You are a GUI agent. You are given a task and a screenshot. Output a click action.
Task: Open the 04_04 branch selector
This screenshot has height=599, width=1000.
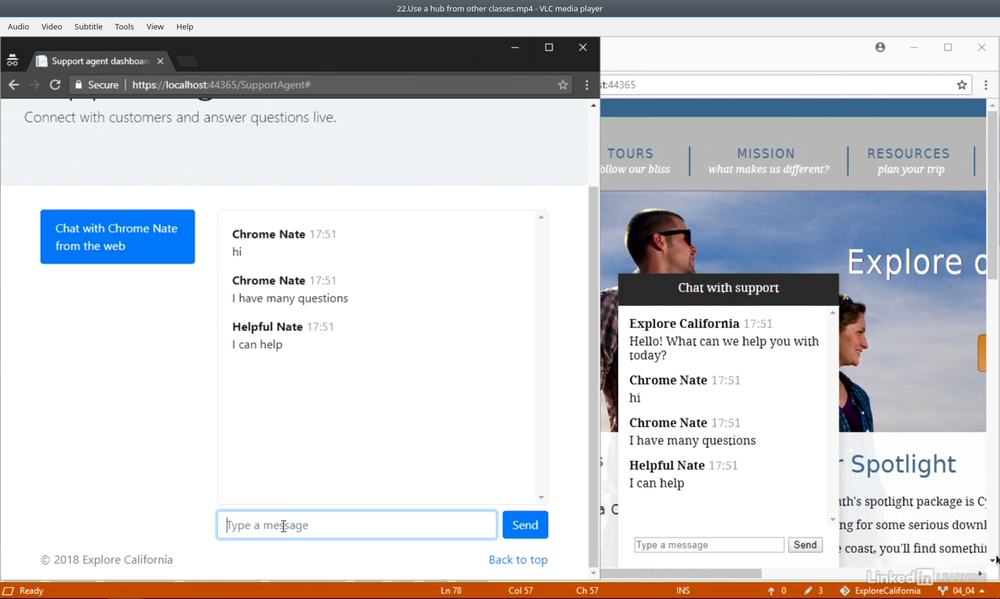(961, 591)
